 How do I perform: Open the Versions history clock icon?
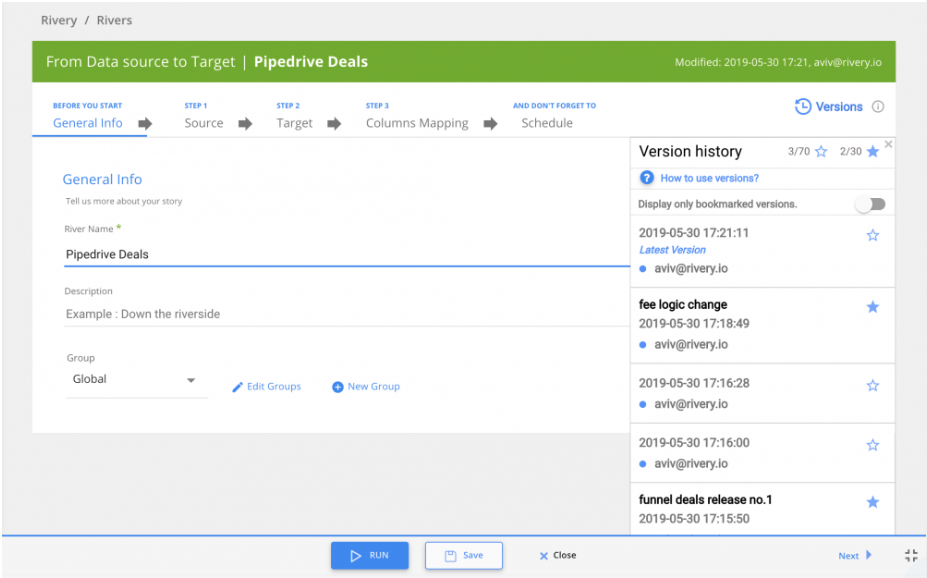click(802, 106)
